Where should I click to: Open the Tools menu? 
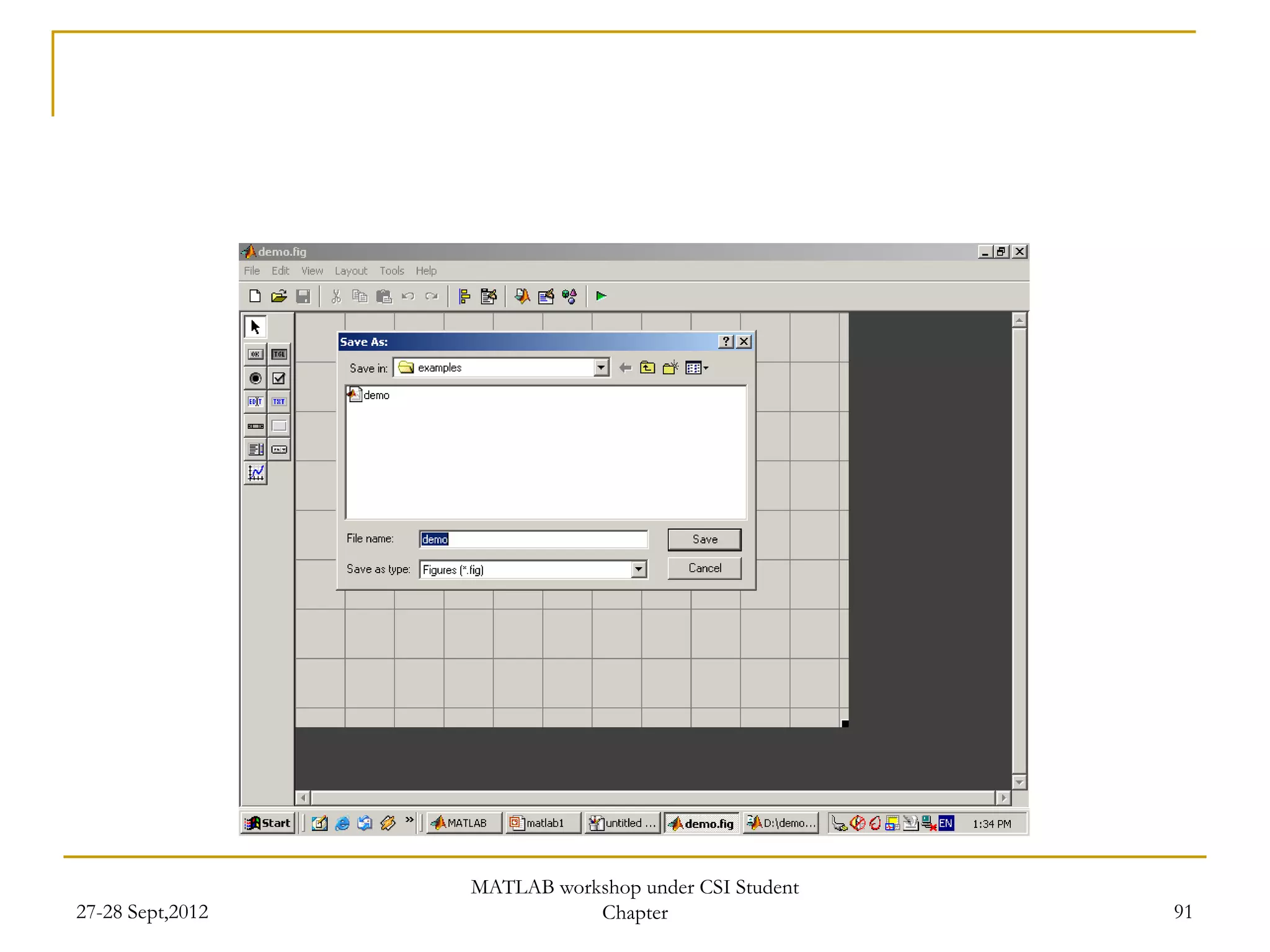click(391, 271)
